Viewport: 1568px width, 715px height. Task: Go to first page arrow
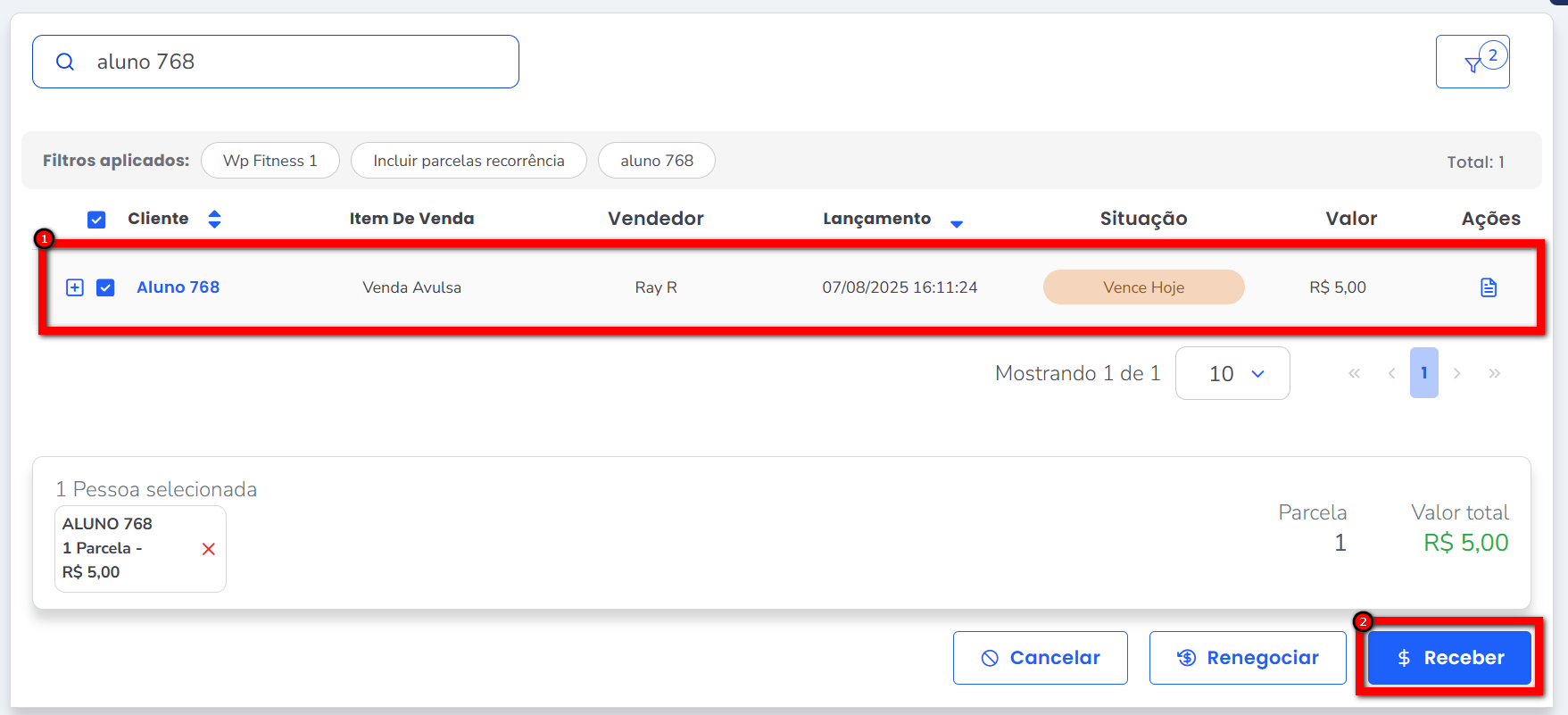pos(1354,373)
